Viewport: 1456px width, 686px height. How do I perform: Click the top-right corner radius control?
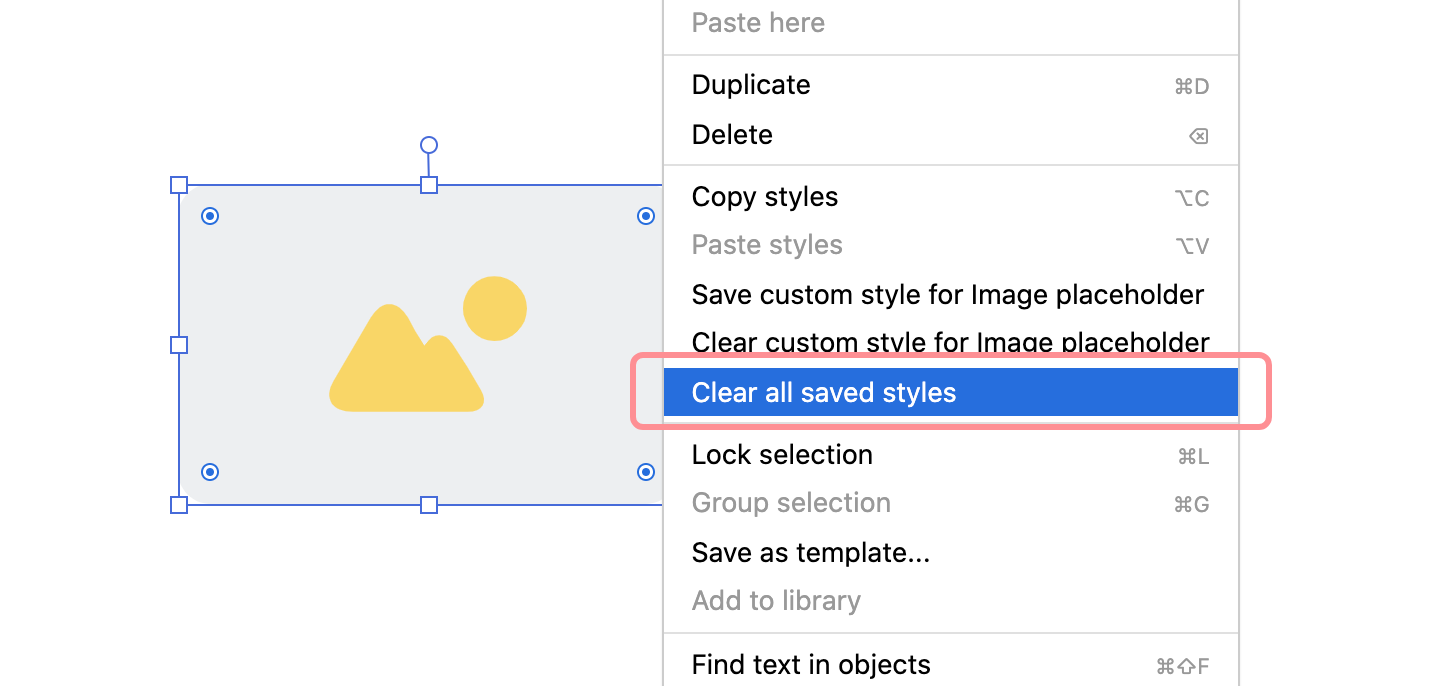point(645,215)
